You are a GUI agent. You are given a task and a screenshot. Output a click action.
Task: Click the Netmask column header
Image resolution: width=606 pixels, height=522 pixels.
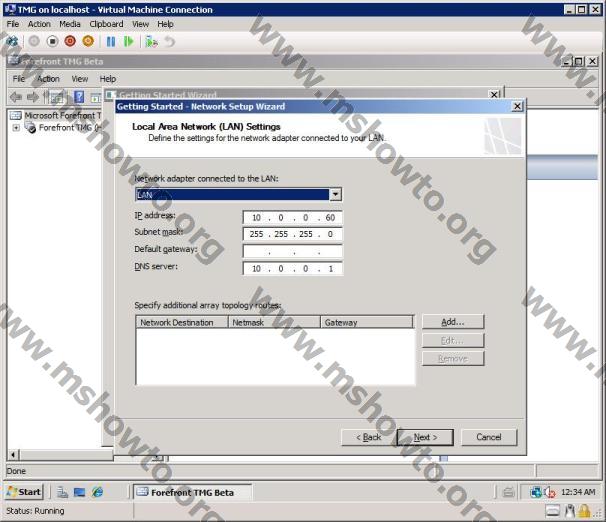coord(274,322)
